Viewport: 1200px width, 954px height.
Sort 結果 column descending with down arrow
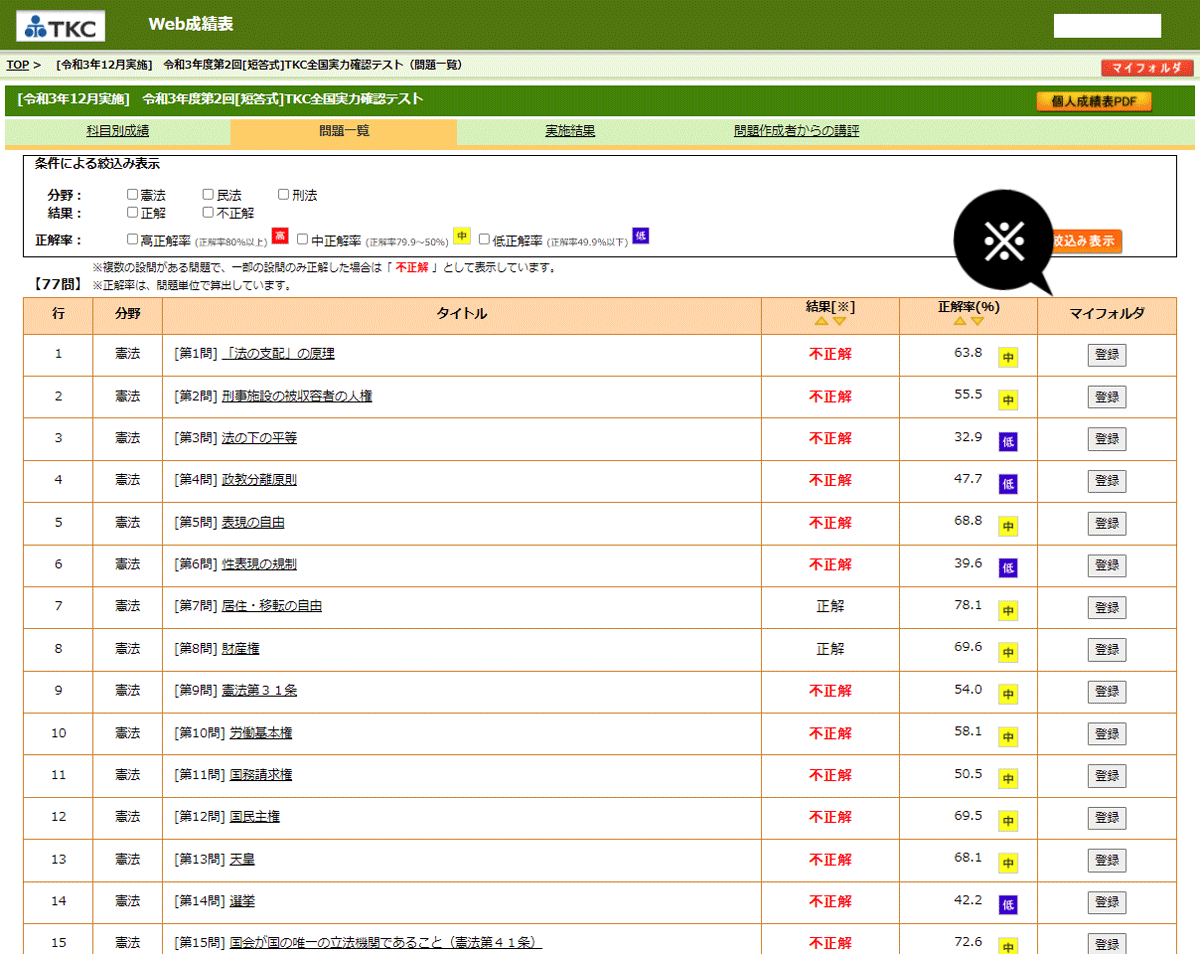[840, 321]
